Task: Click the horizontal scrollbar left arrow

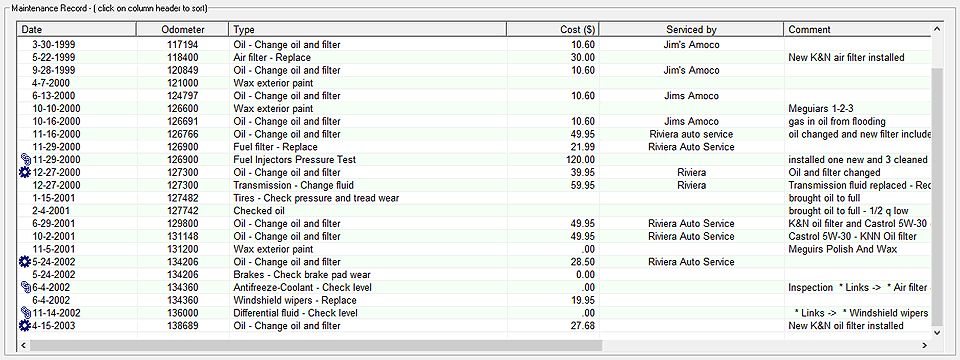Action: [23, 346]
